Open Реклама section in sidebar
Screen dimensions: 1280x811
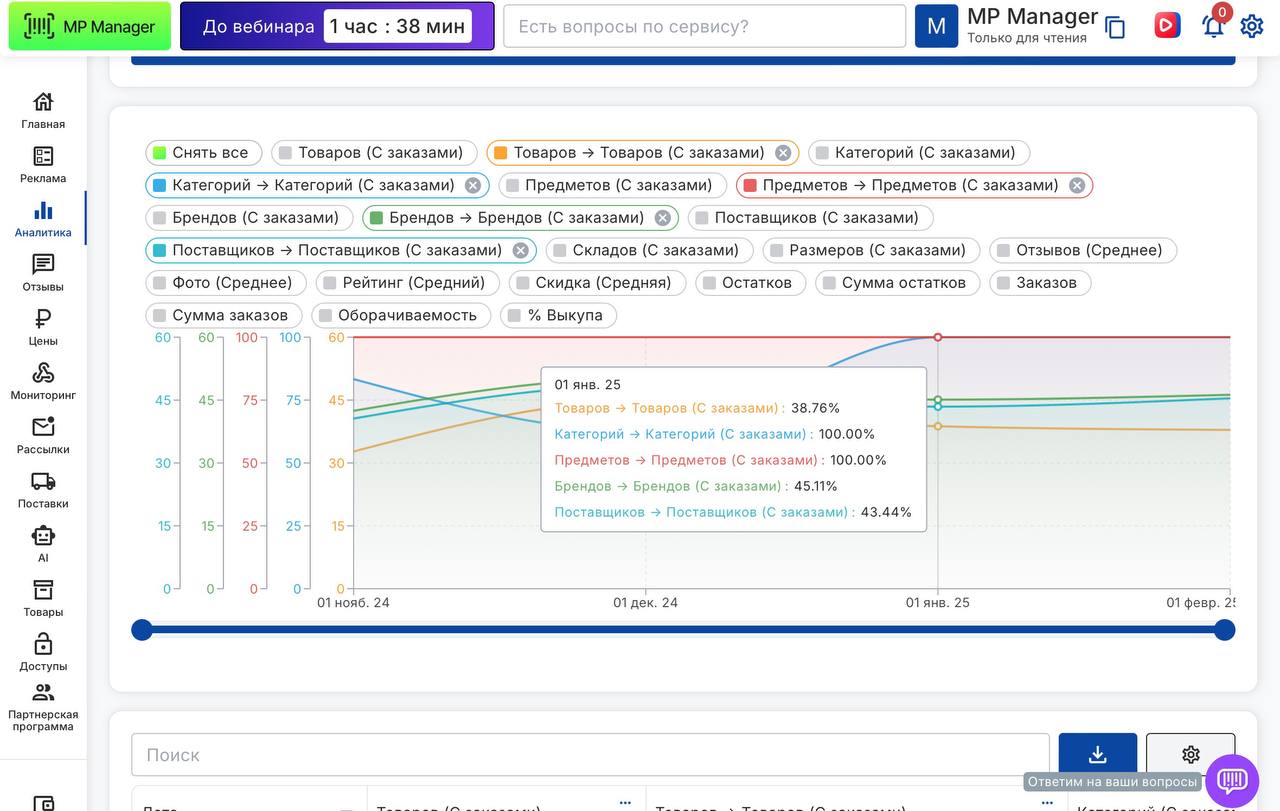[43, 164]
